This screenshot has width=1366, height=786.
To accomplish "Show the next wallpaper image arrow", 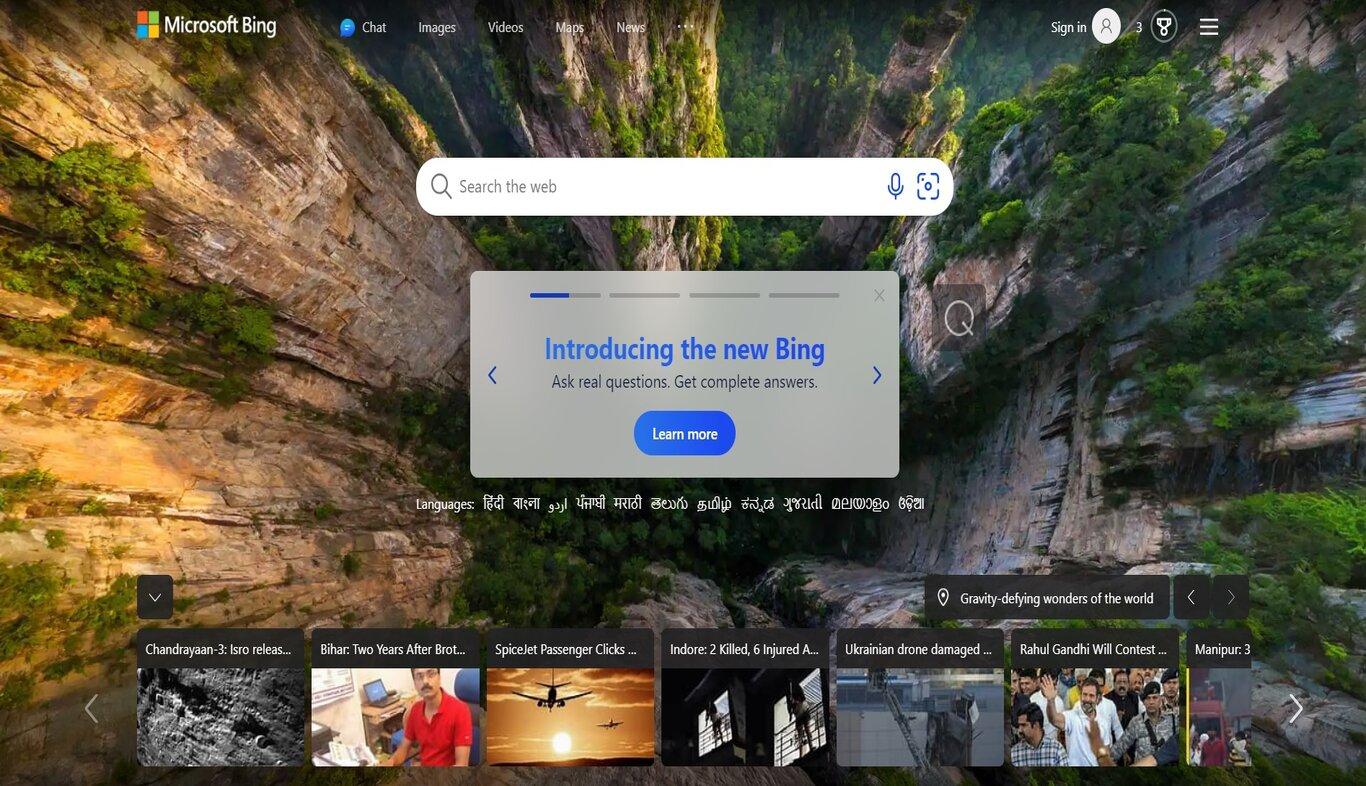I will [1231, 597].
